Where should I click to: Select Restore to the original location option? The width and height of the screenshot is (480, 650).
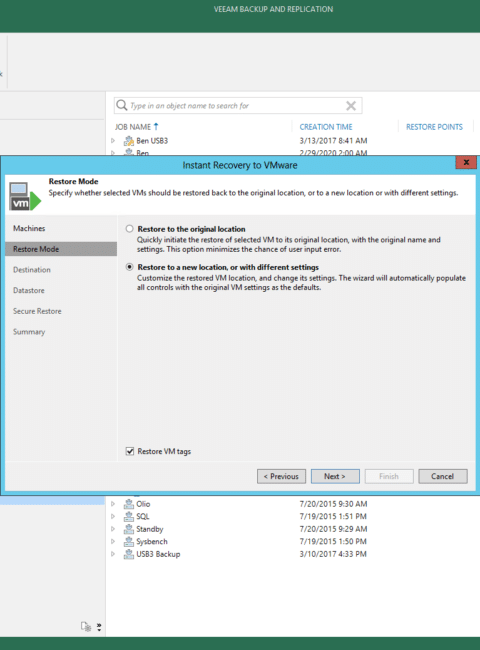click(x=130, y=229)
